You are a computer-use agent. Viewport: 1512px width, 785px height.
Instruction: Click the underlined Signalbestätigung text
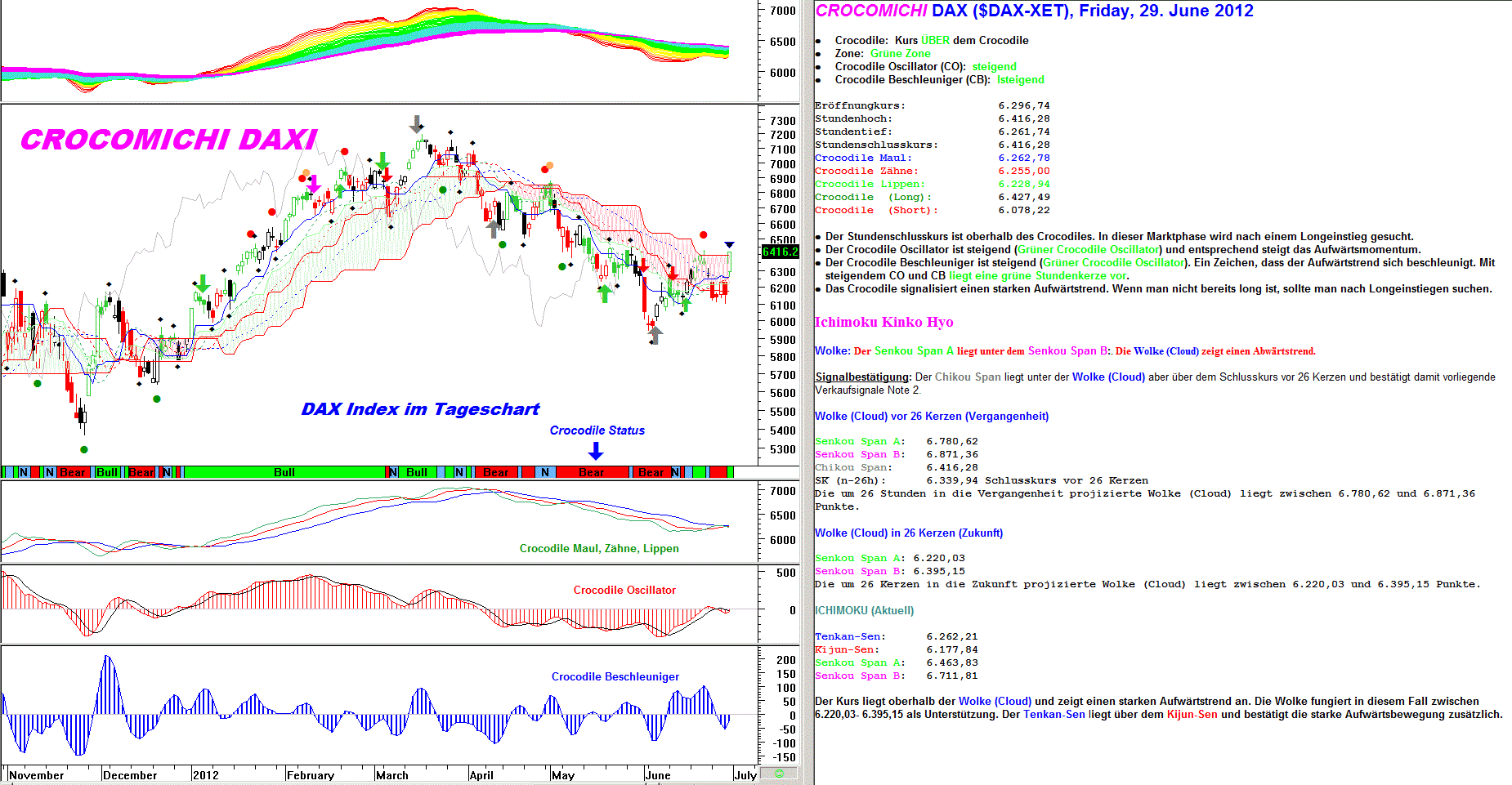(x=862, y=377)
